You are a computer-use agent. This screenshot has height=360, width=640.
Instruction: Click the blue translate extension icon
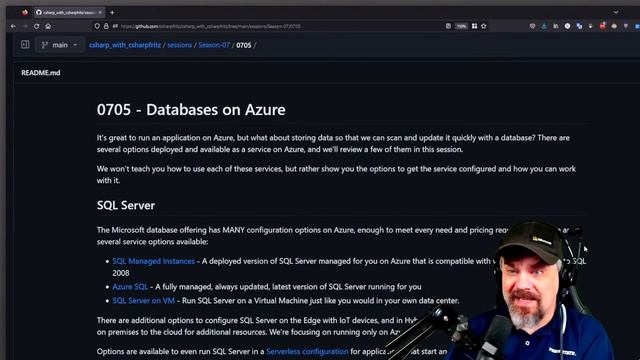[x=579, y=26]
